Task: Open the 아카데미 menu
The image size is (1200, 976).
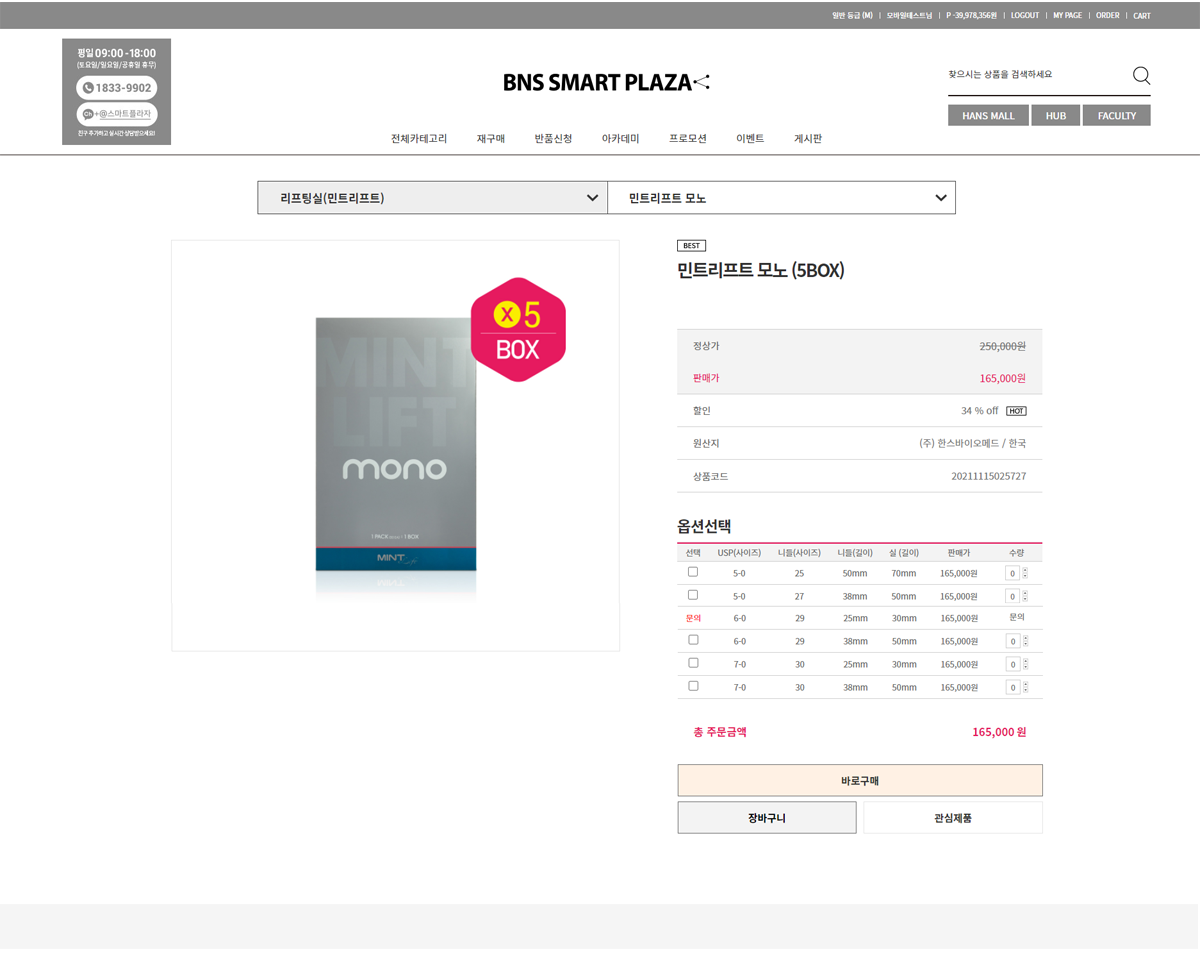Action: point(620,139)
